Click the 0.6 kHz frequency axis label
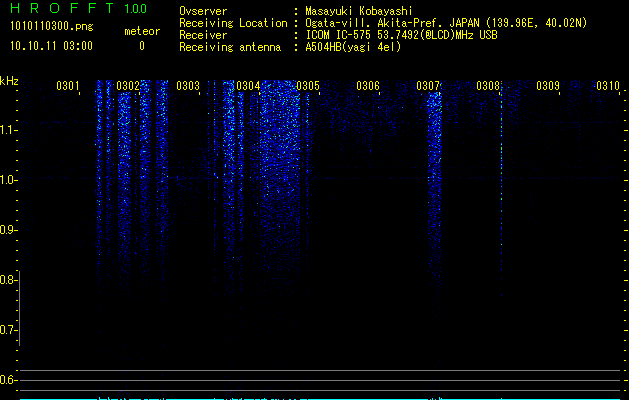Viewport: 629px width, 400px height. tap(7, 380)
